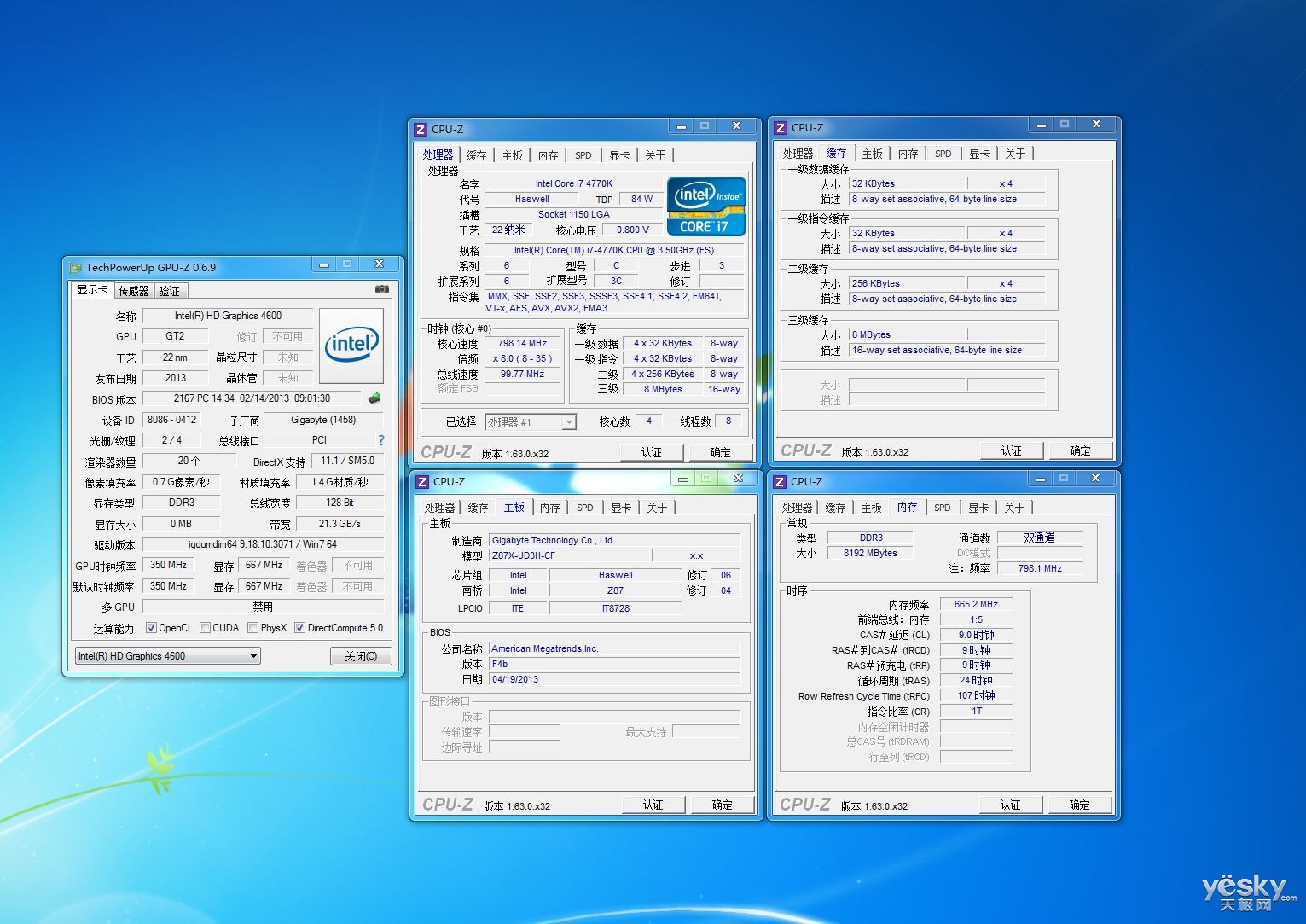Open 处理器 tab in CPU-Z cache window
Viewport: 1306px width, 924px height.
798,154
